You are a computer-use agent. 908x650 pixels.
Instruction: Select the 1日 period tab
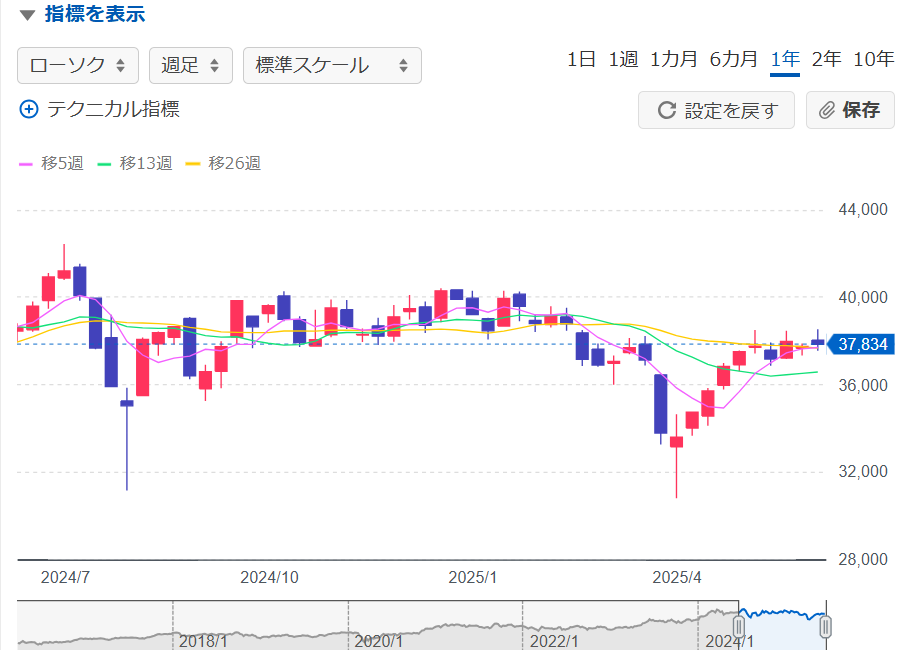(x=581, y=59)
